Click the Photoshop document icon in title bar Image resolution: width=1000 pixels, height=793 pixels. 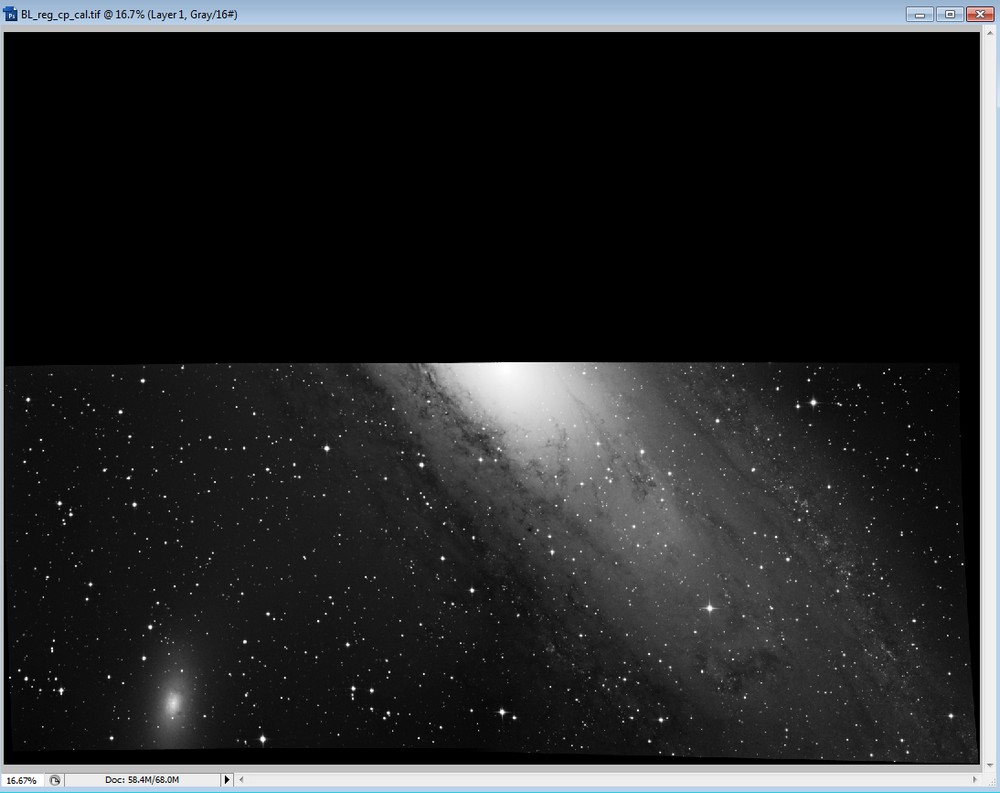(12, 15)
